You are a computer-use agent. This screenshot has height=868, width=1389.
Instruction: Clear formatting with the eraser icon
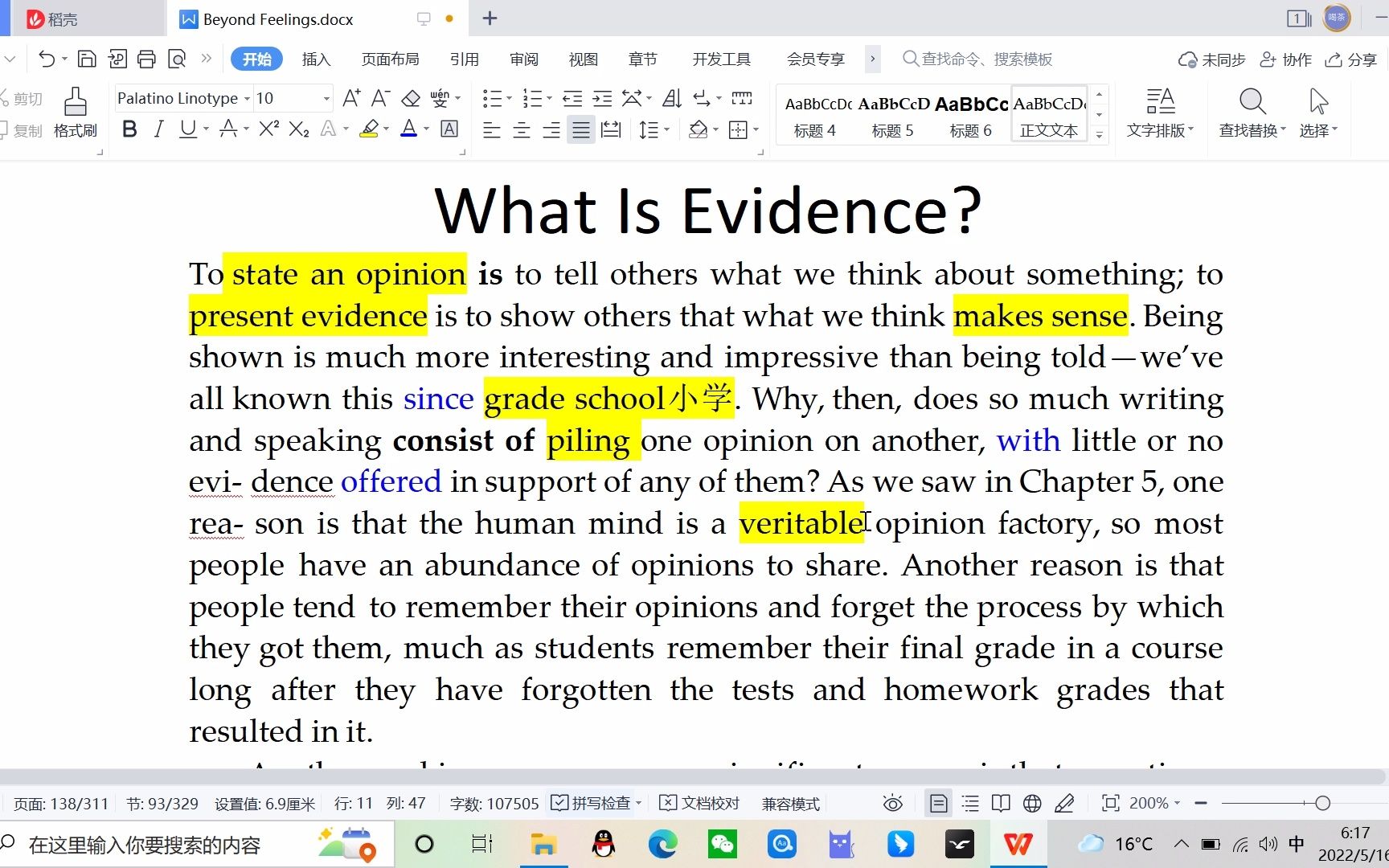point(410,97)
